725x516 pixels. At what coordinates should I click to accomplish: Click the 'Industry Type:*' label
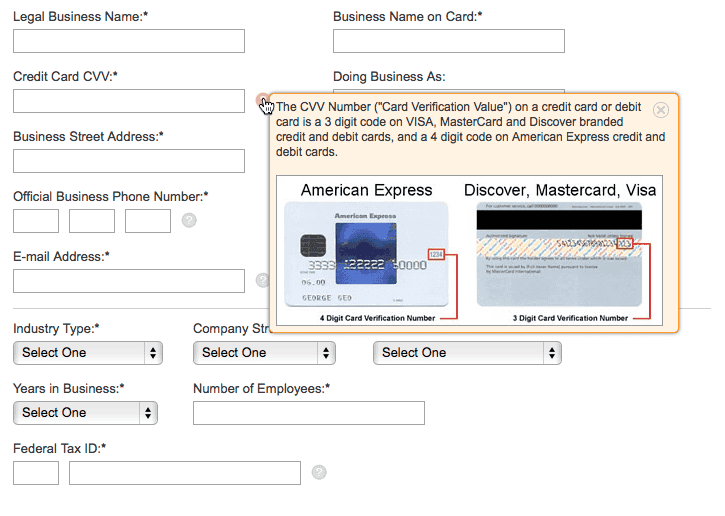56,328
